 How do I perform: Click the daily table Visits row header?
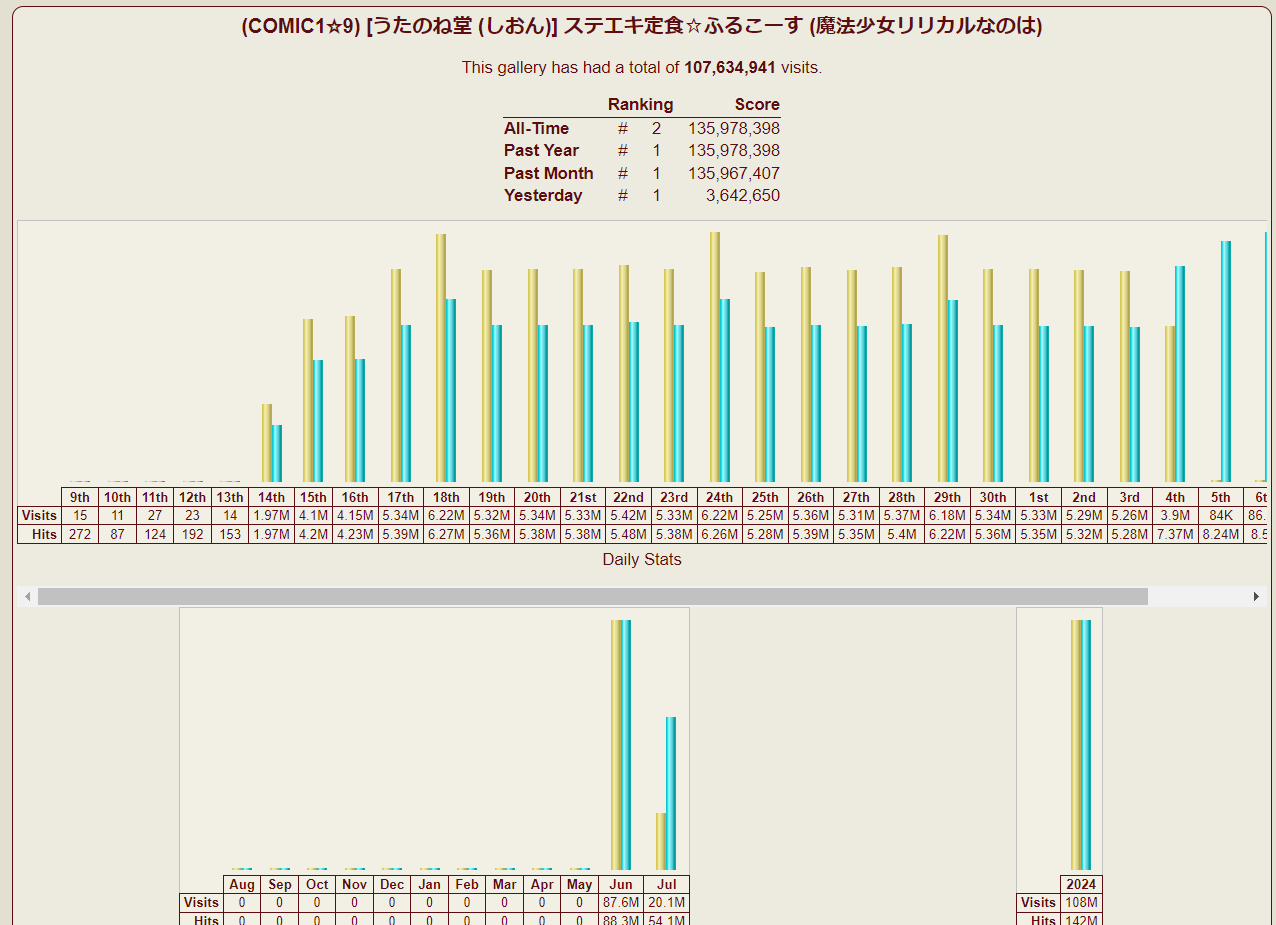pyautogui.click(x=39, y=515)
